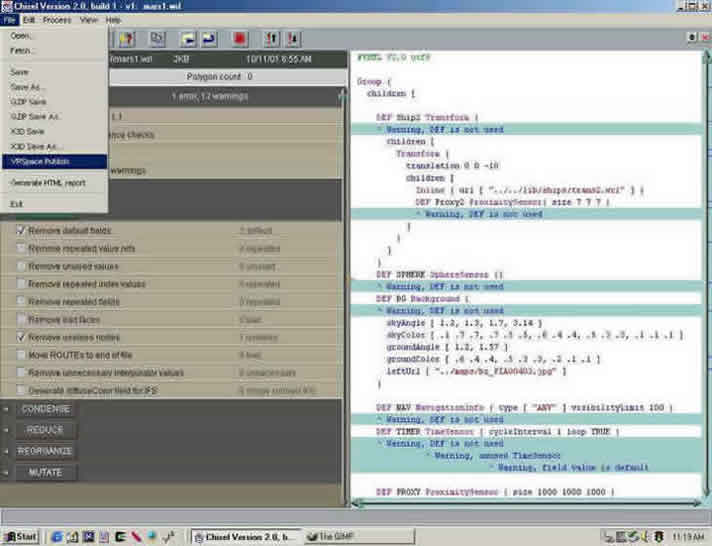Click the next-error red down-arrow icon
This screenshot has width=712, height=546.
[293, 39]
